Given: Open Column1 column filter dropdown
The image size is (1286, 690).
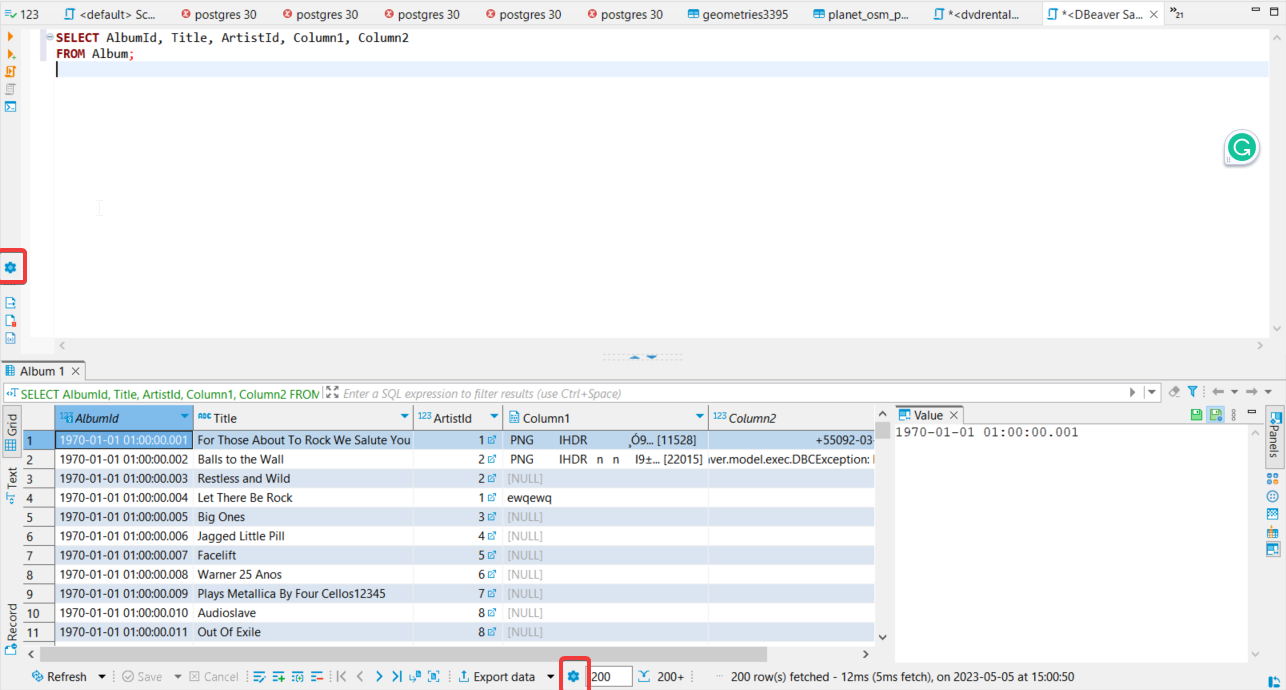Looking at the screenshot, I should (700, 417).
